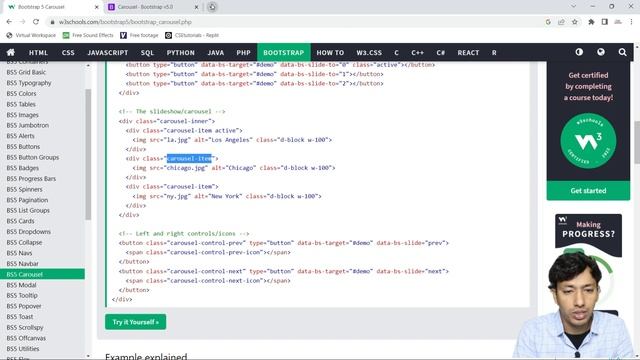The width and height of the screenshot is (640, 360).
Task: Toggle dark mode contrast icon
Action: coord(579,52)
